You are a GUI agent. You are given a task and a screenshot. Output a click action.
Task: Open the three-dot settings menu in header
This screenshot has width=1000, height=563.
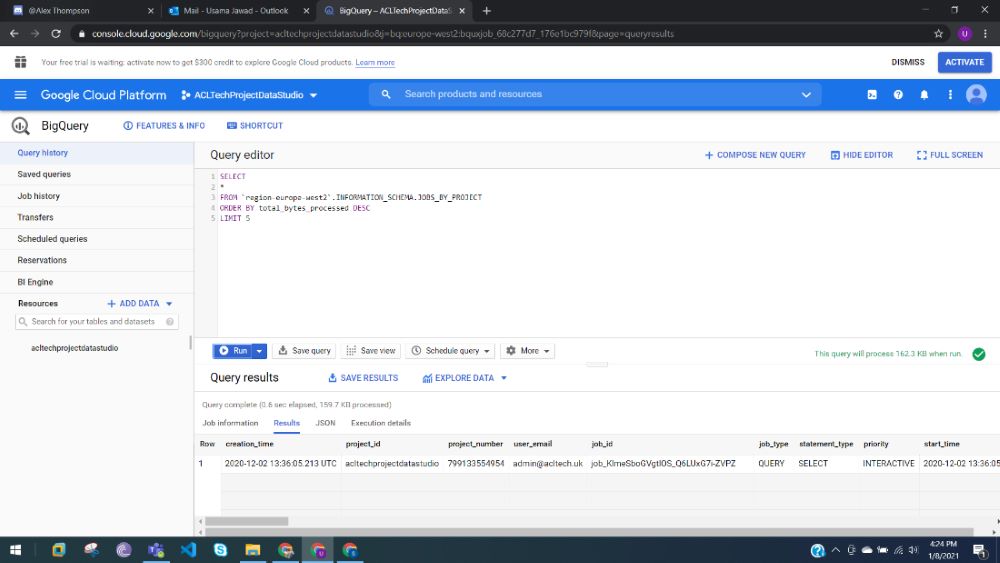[x=950, y=95]
